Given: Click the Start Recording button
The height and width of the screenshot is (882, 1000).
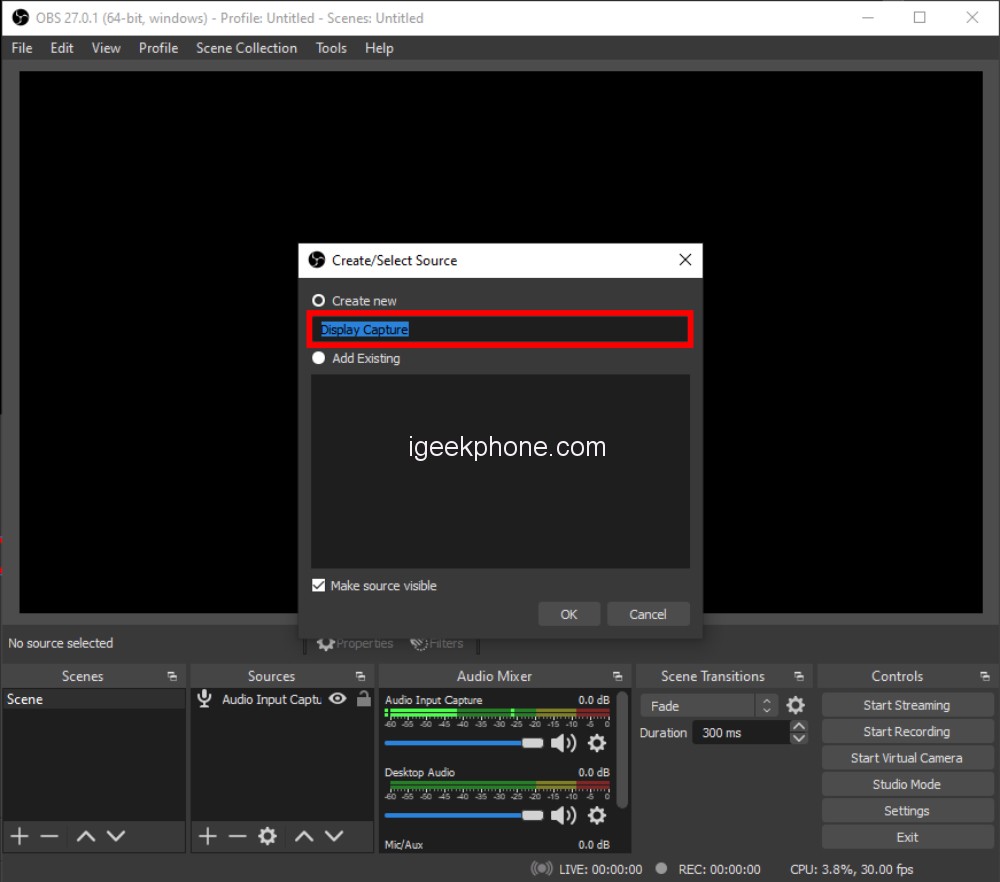Looking at the screenshot, I should (x=906, y=732).
